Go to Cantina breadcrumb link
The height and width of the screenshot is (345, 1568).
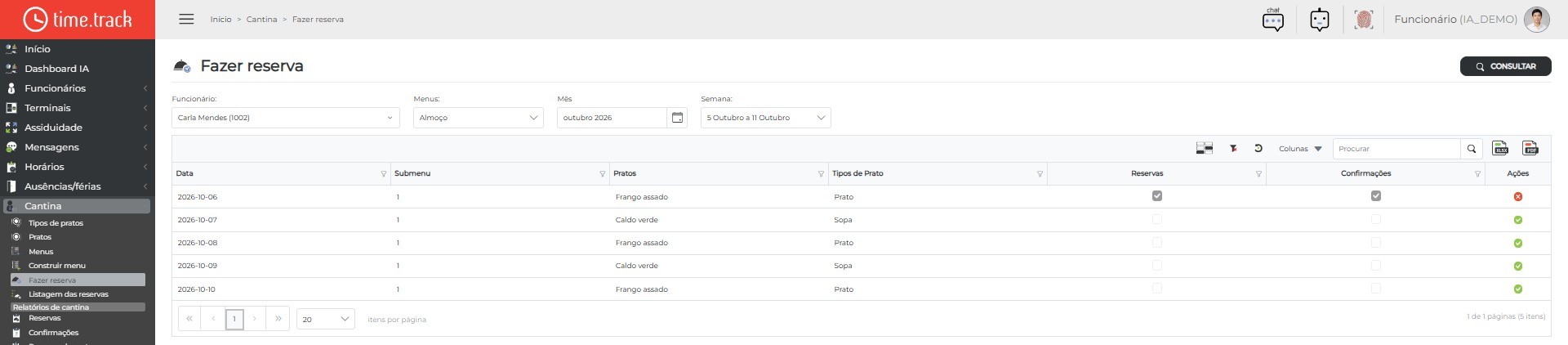[261, 20]
